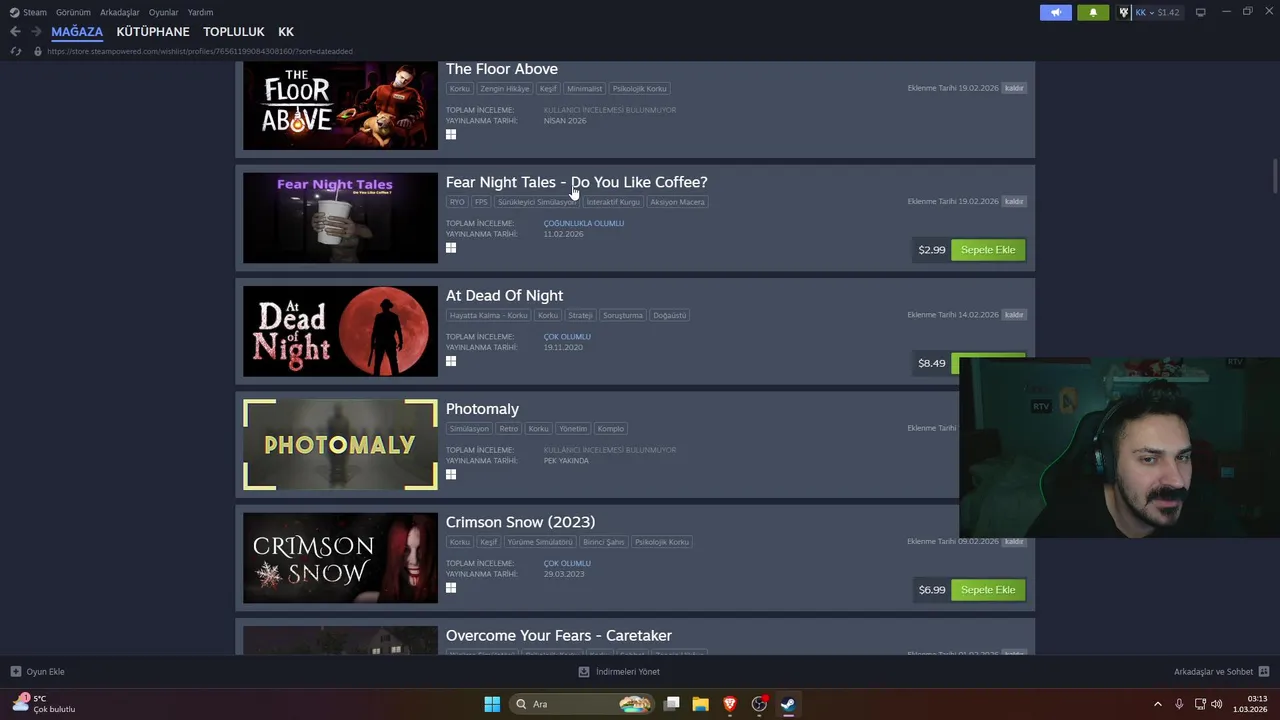This screenshot has width=1280, height=720.
Task: Select the Hayatta Kalma - Korku tag
Action: [x=488, y=315]
